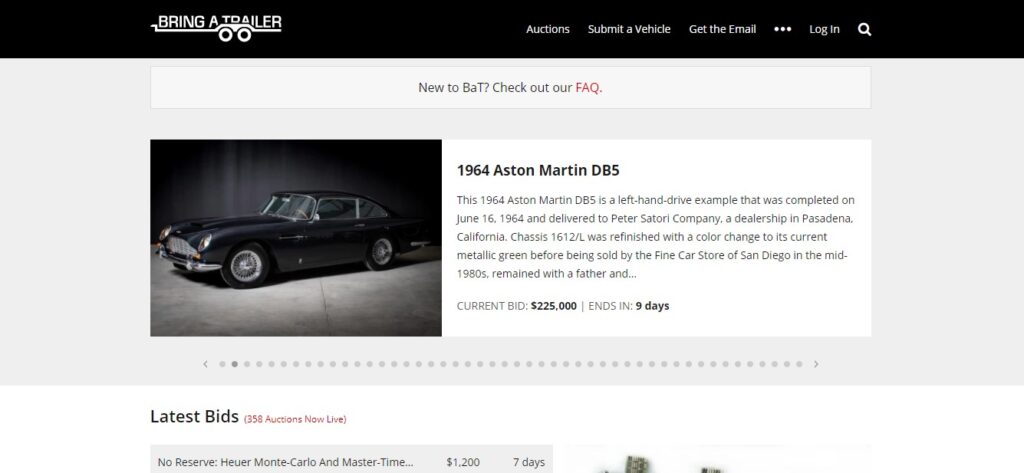
Task: Open Get the Email page
Action: pyautogui.click(x=722, y=29)
